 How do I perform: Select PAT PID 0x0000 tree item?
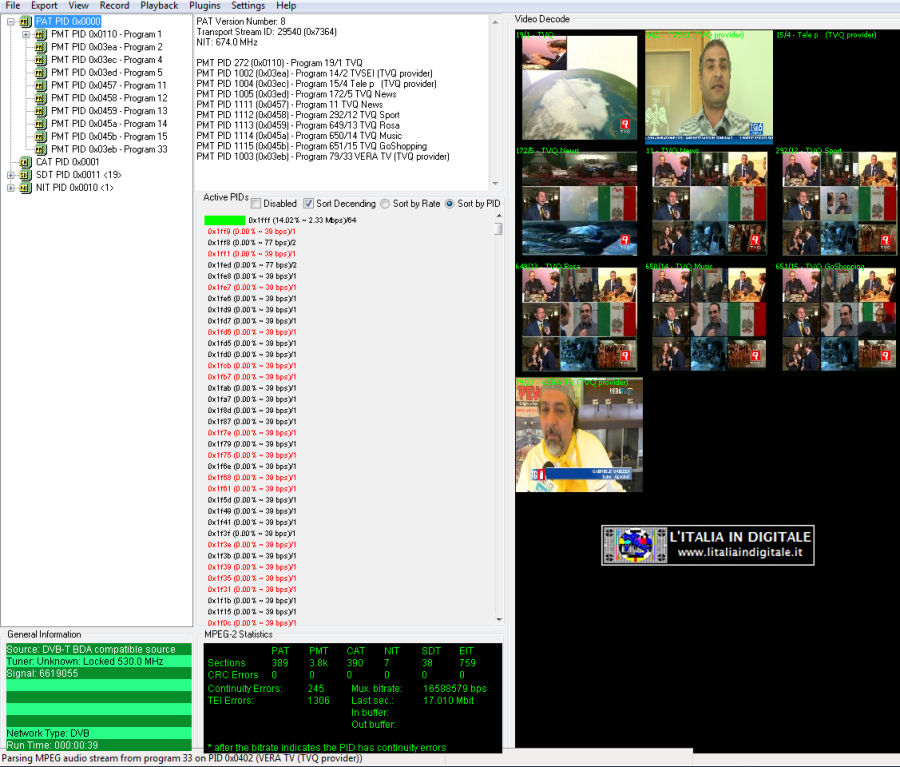click(68, 22)
